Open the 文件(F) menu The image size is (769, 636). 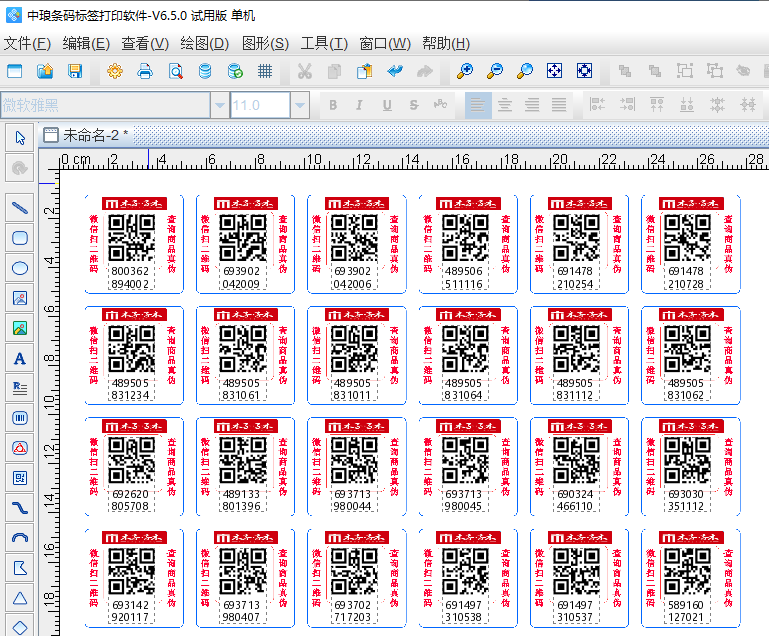point(27,43)
